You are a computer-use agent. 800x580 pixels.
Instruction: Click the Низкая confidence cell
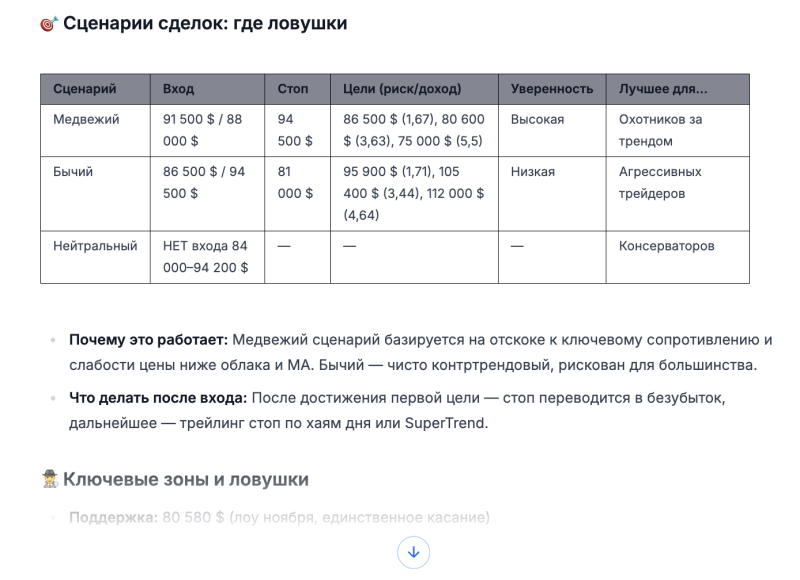pyautogui.click(x=532, y=172)
